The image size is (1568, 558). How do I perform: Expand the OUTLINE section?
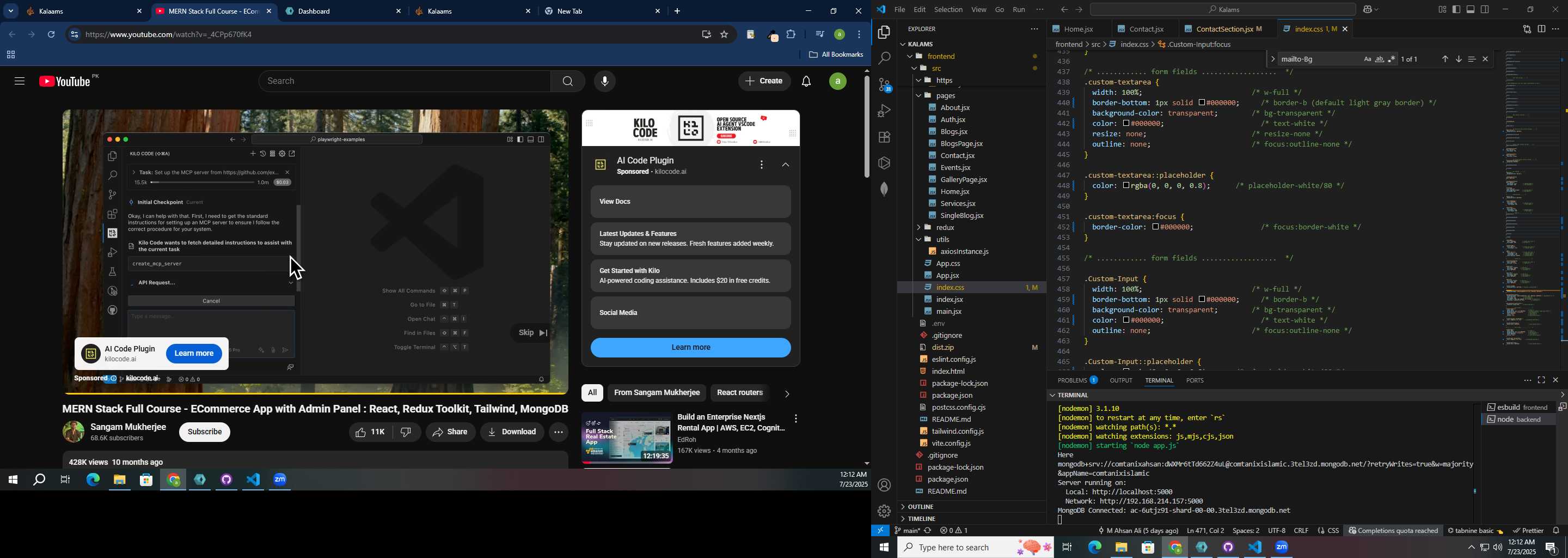(x=920, y=507)
